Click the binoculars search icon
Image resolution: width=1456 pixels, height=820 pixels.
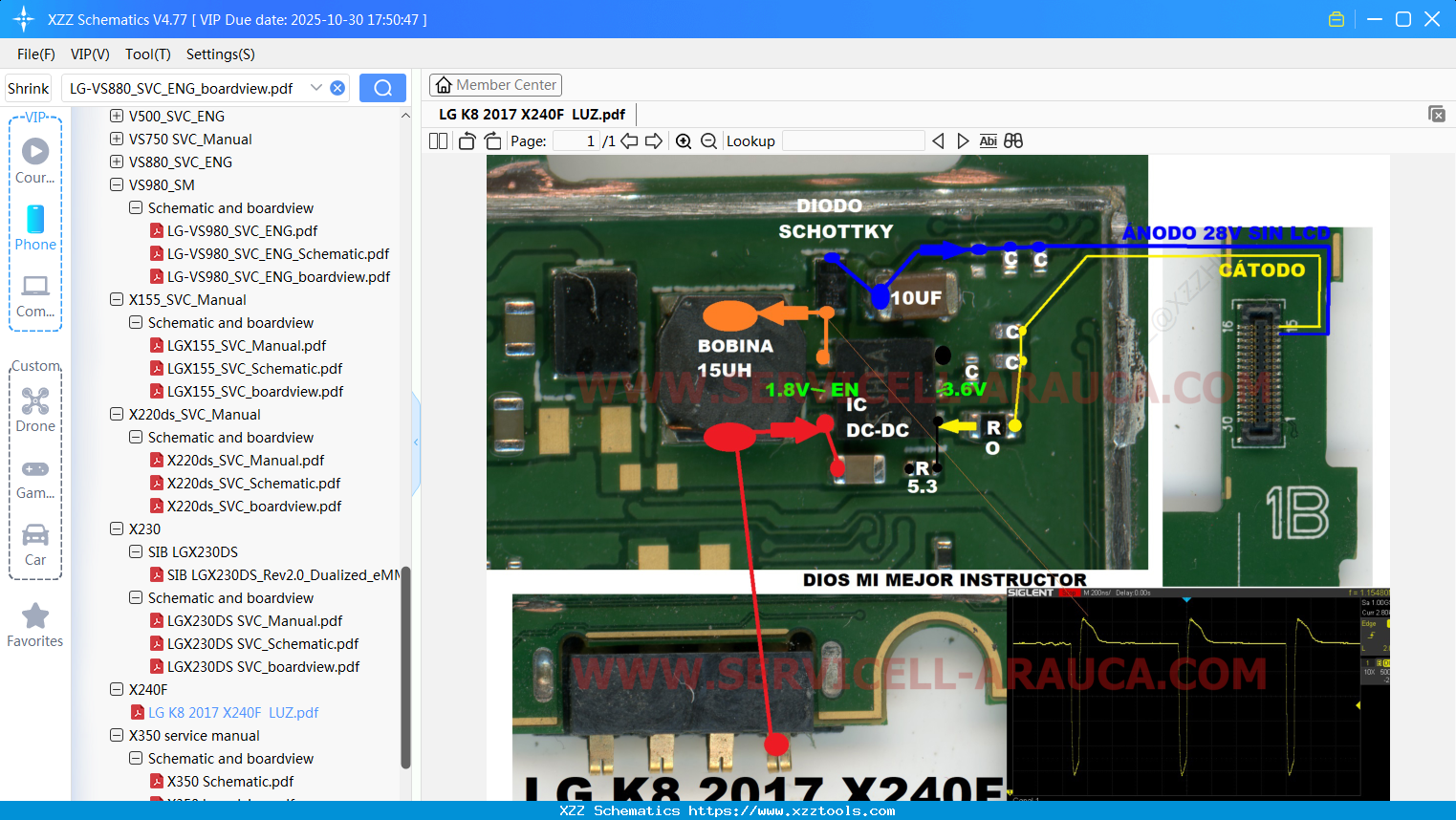pyautogui.click(x=1013, y=141)
